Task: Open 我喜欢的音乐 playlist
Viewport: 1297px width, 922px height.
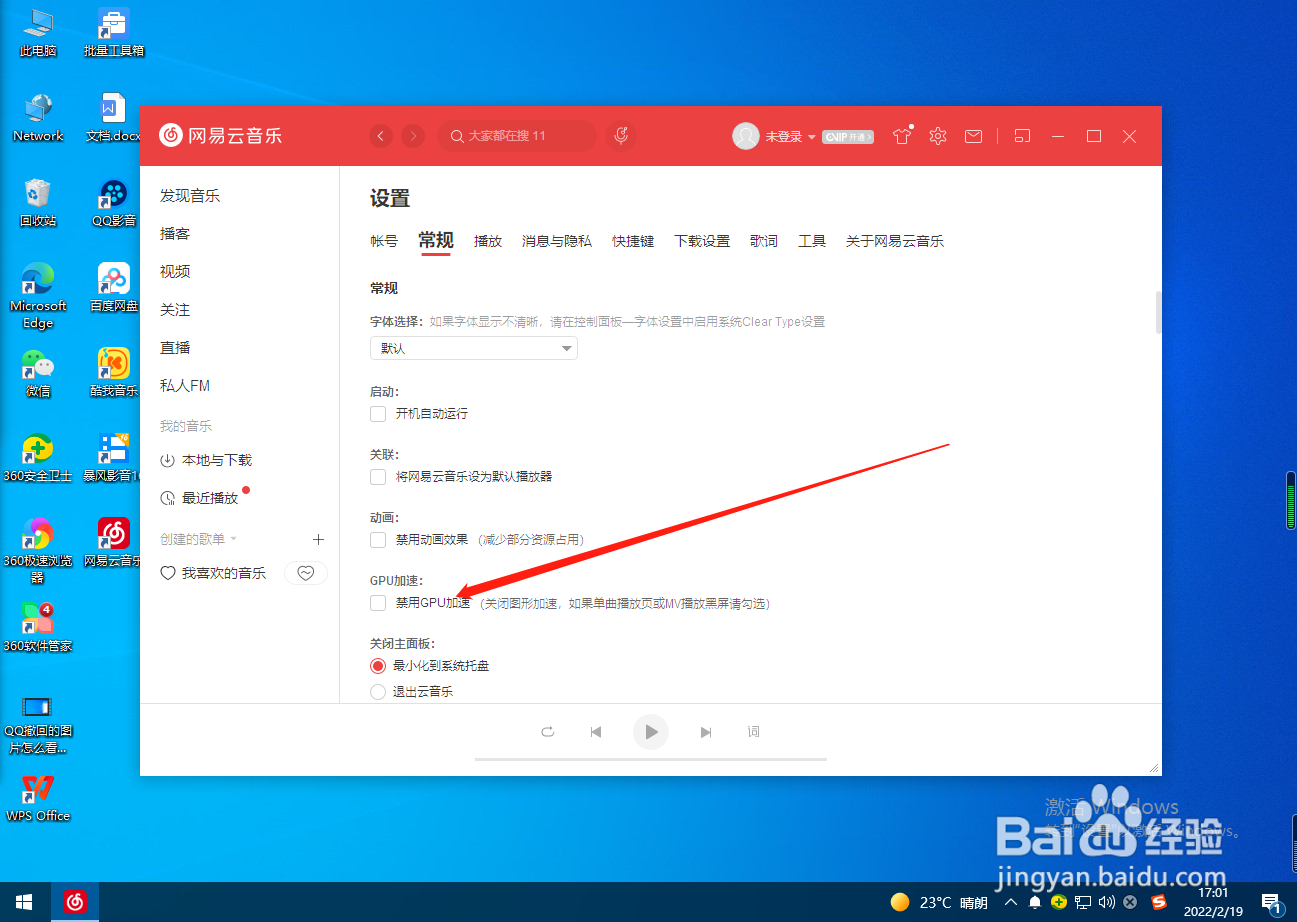Action: [213, 573]
